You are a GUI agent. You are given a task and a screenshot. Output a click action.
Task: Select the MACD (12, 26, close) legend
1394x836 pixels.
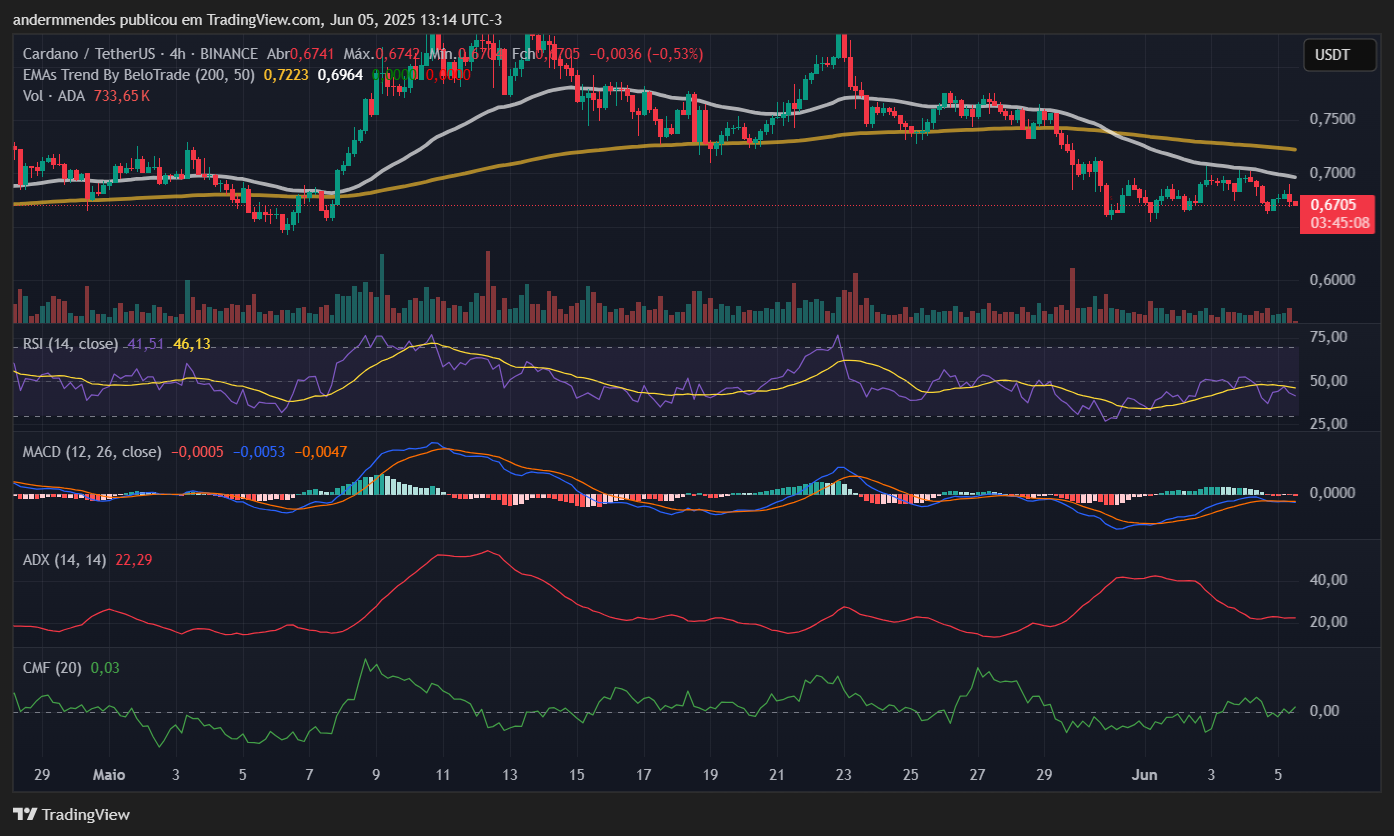click(91, 452)
